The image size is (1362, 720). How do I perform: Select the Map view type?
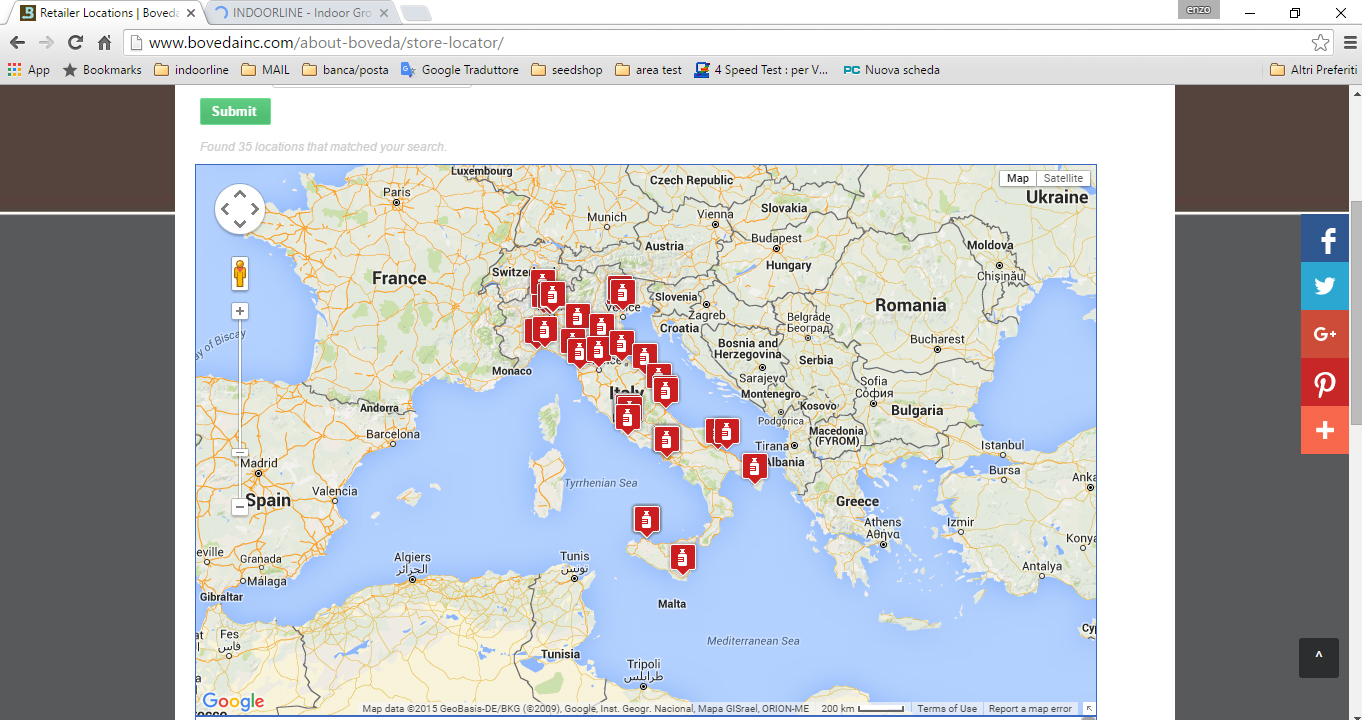click(x=1017, y=178)
